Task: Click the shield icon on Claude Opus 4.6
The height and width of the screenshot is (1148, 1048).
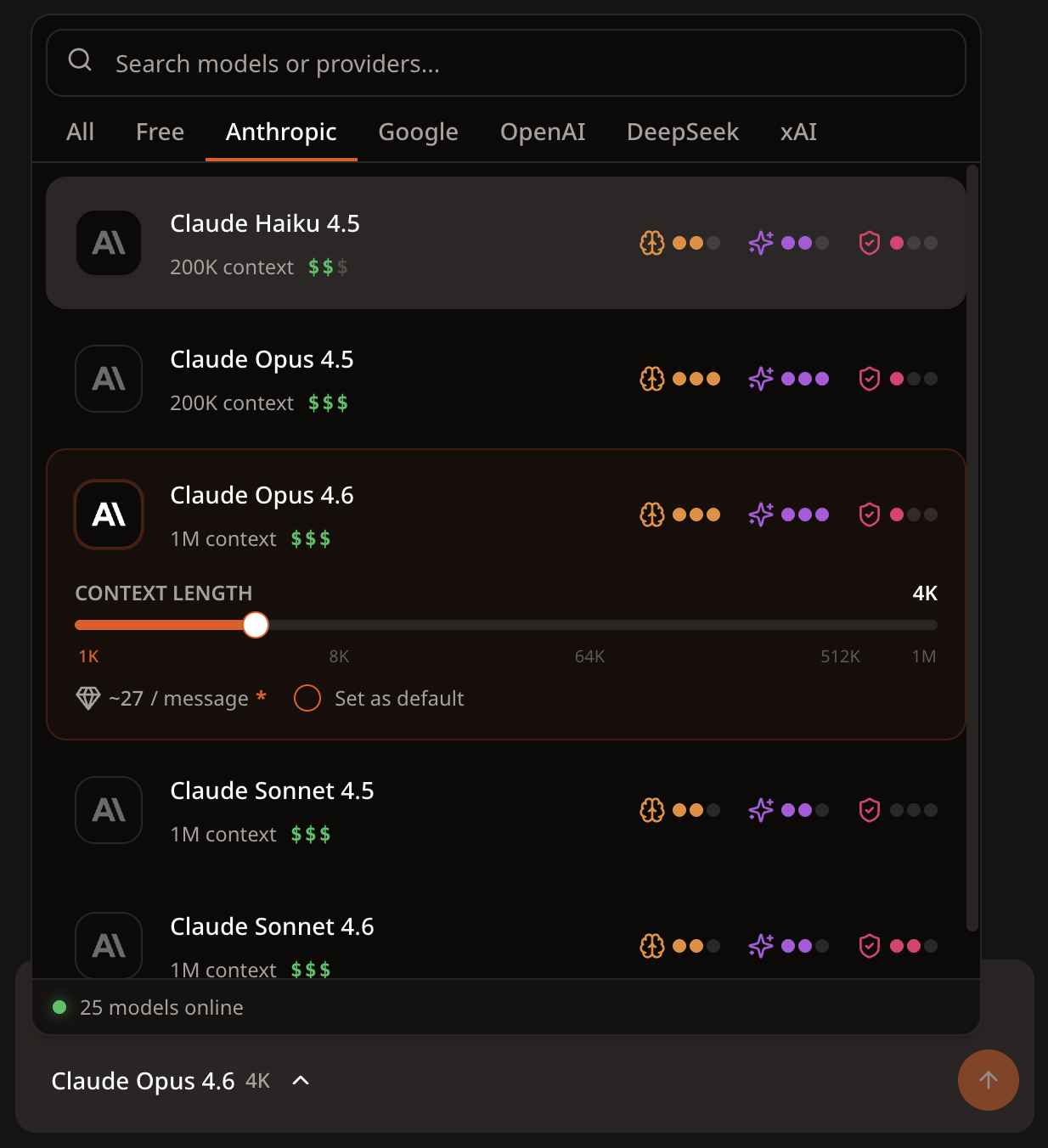Action: click(x=869, y=515)
